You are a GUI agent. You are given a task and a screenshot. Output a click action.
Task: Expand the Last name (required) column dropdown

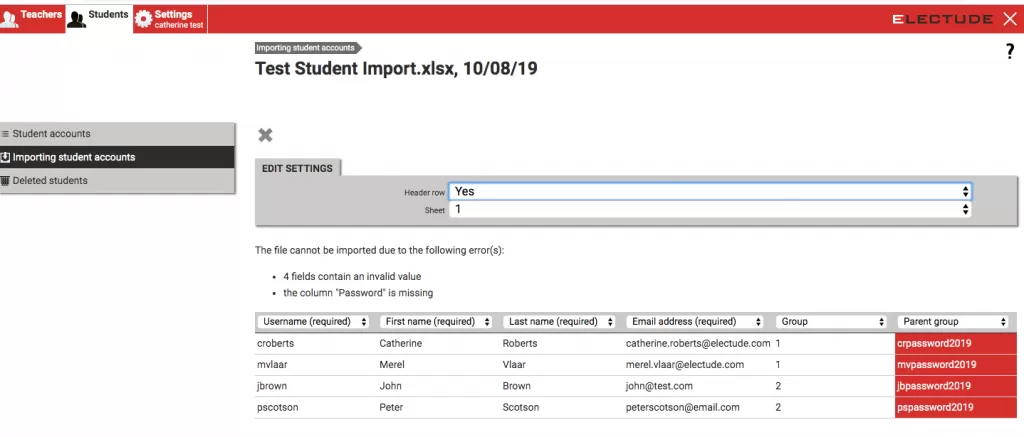560,322
